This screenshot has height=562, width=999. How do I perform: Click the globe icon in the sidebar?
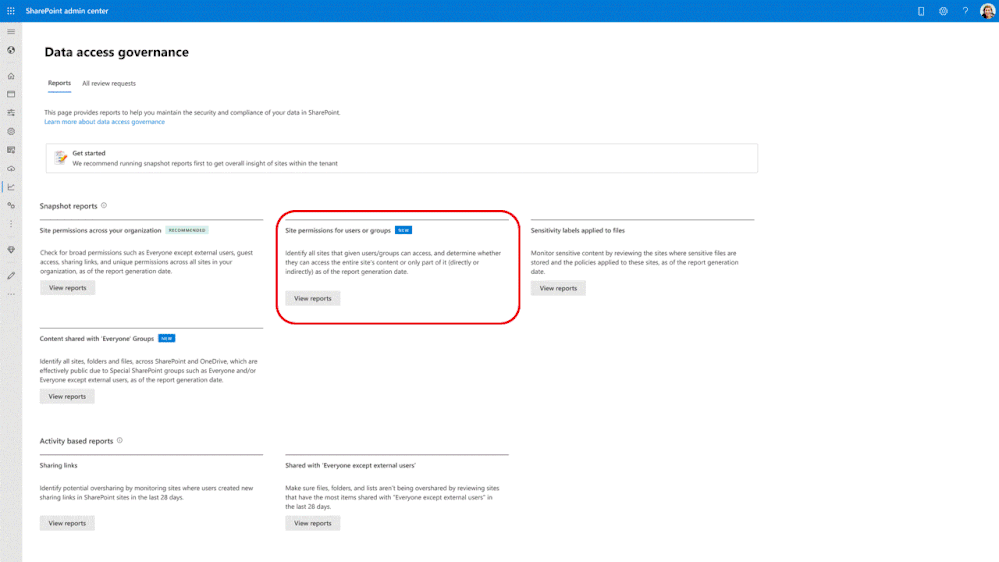click(11, 50)
